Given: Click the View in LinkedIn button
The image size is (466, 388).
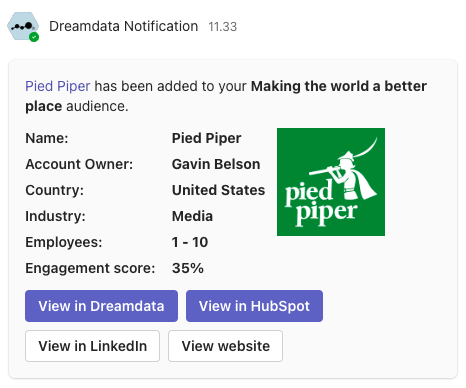Looking at the screenshot, I should 92,346.
